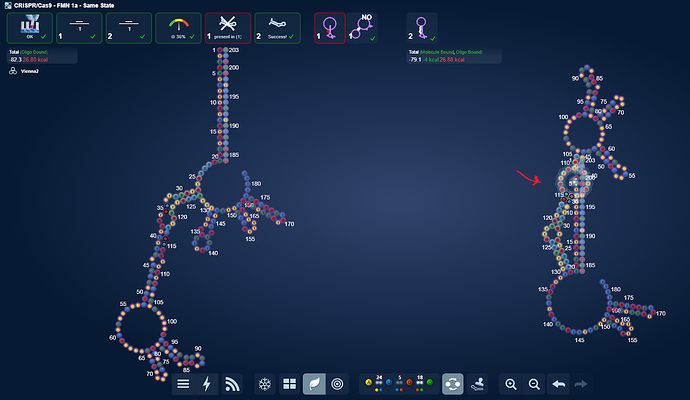Image resolution: width=690 pixels, height=400 pixels.
Task: Toggle the highlighted base-pair swap button
Action: tap(453, 383)
